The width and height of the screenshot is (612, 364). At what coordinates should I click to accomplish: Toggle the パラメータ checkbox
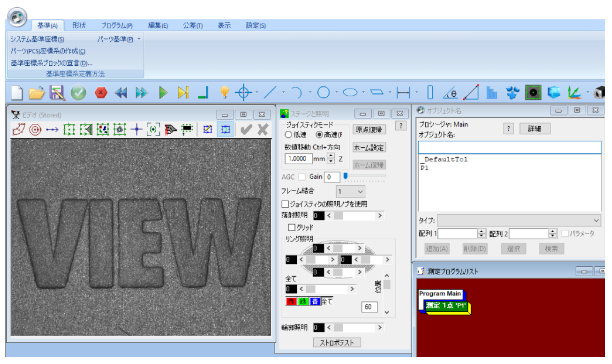click(x=565, y=233)
